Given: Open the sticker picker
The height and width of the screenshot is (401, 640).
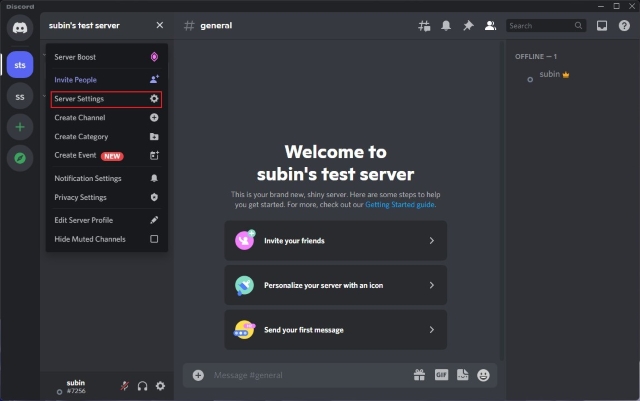Looking at the screenshot, I should (462, 374).
